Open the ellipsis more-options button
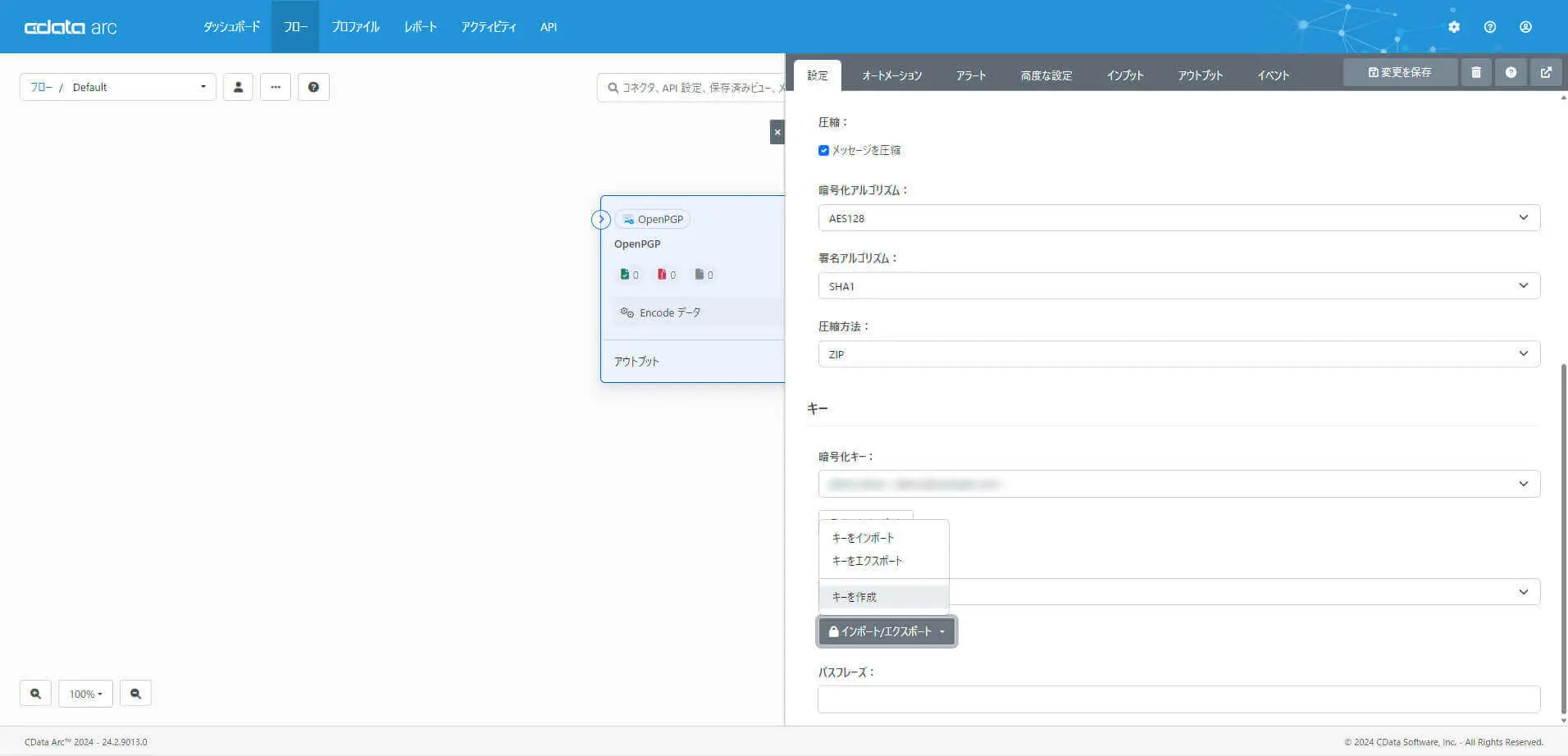 pos(276,87)
